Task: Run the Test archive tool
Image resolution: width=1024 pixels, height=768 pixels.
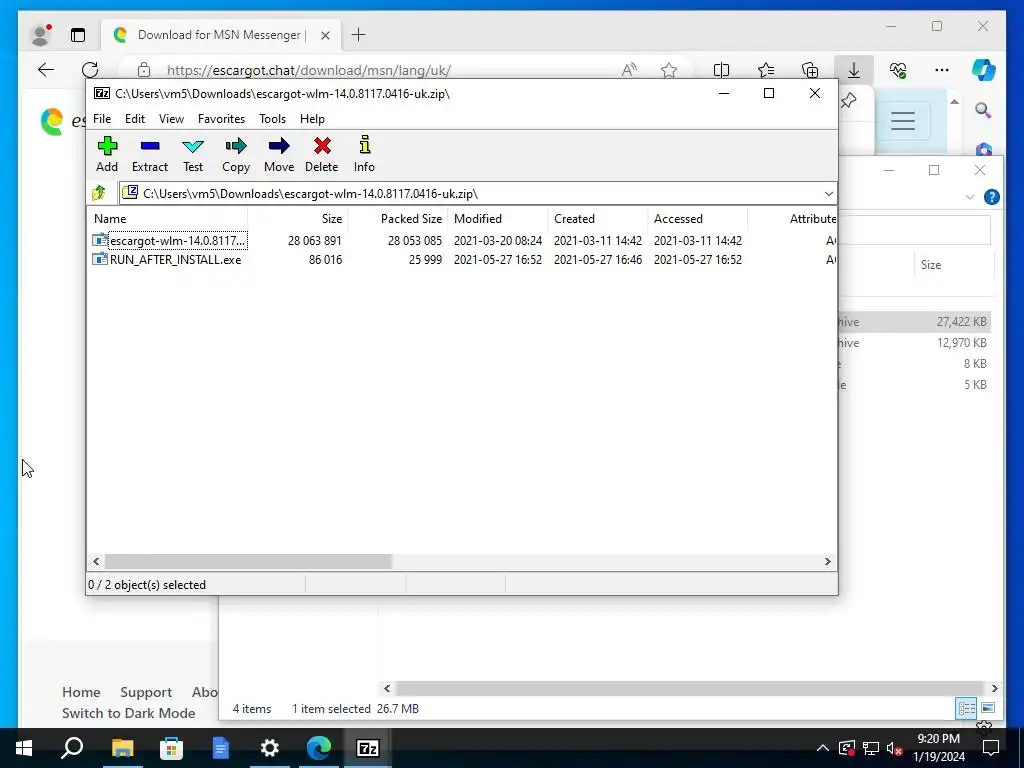Action: [193, 154]
